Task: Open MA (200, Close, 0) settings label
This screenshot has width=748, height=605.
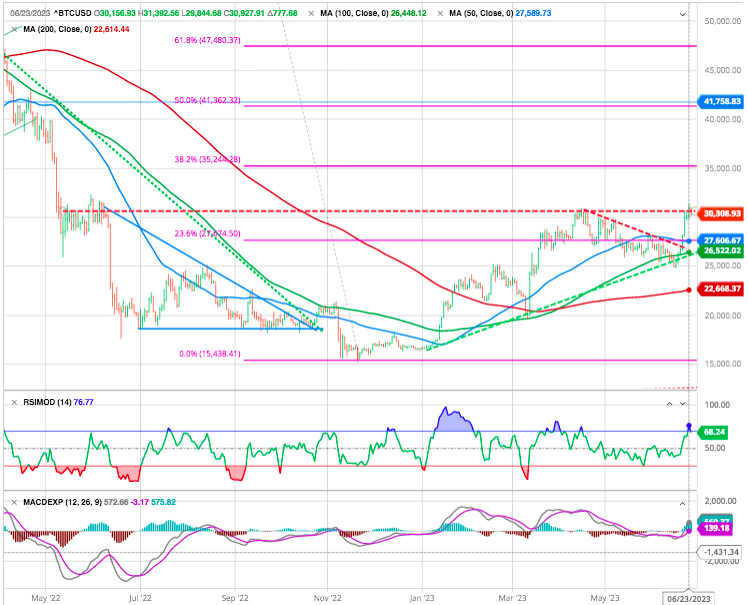Action: pos(57,29)
